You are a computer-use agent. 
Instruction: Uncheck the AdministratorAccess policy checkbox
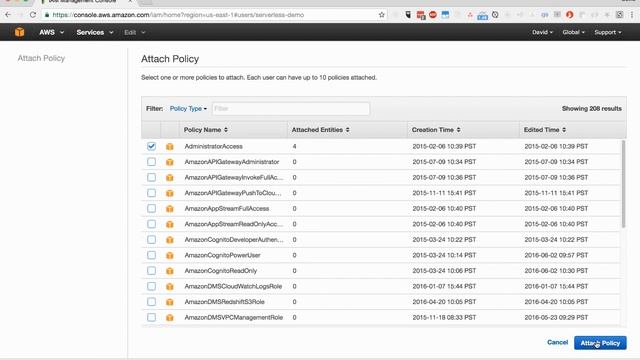(151, 146)
